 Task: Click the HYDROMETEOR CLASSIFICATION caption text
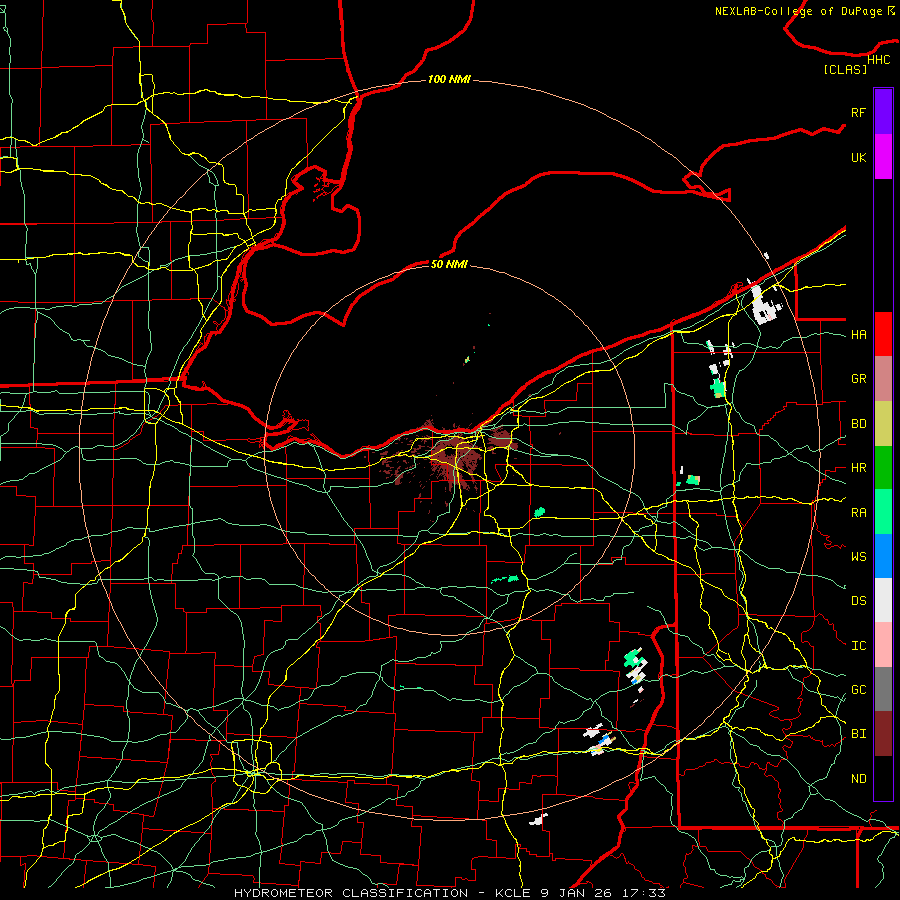point(353,893)
